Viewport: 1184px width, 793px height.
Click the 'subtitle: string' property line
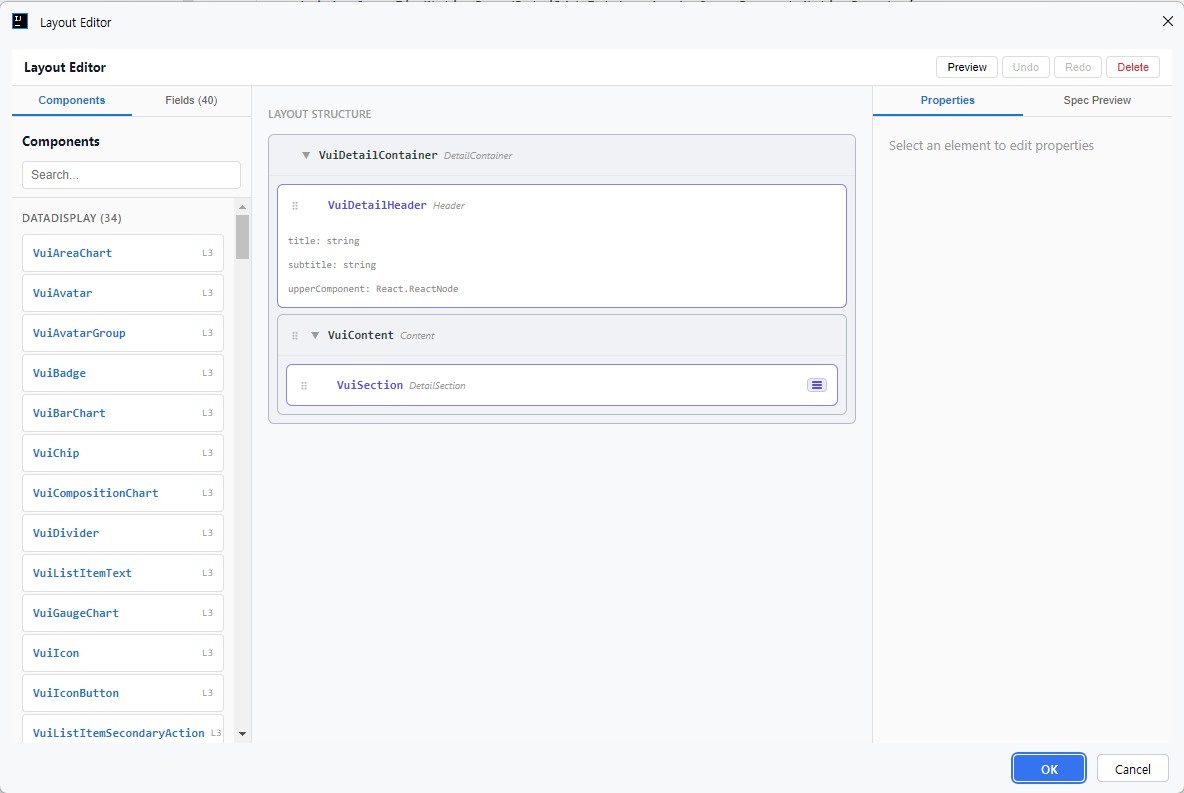click(331, 265)
